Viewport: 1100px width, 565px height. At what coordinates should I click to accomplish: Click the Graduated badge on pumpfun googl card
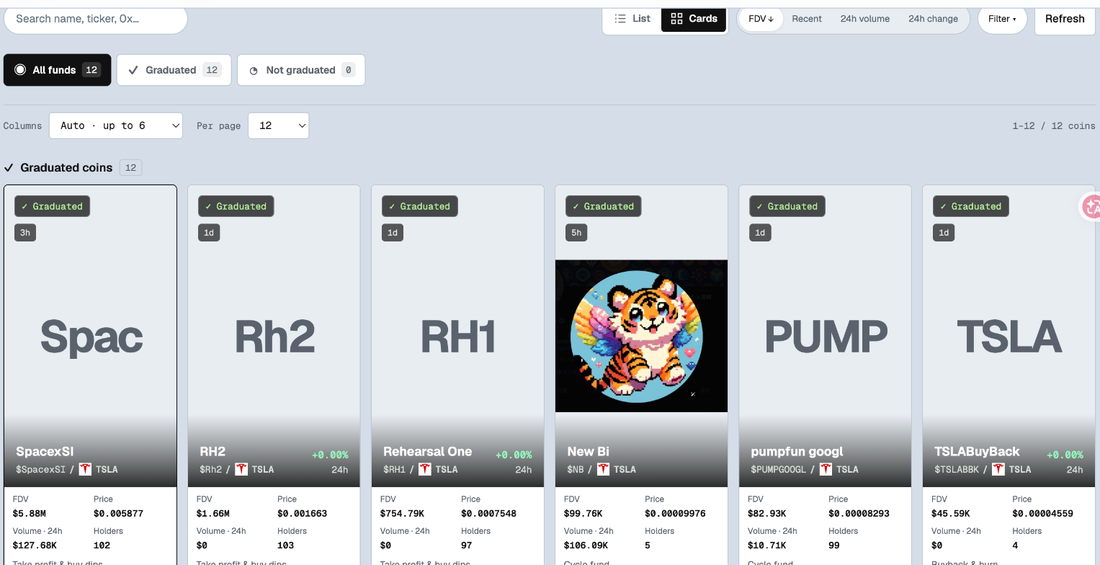point(788,206)
